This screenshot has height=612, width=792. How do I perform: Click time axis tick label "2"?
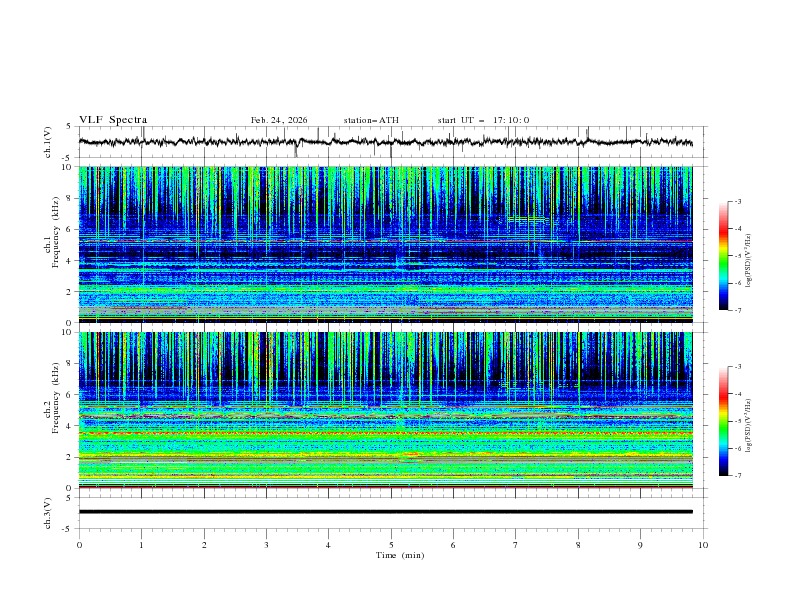click(204, 545)
